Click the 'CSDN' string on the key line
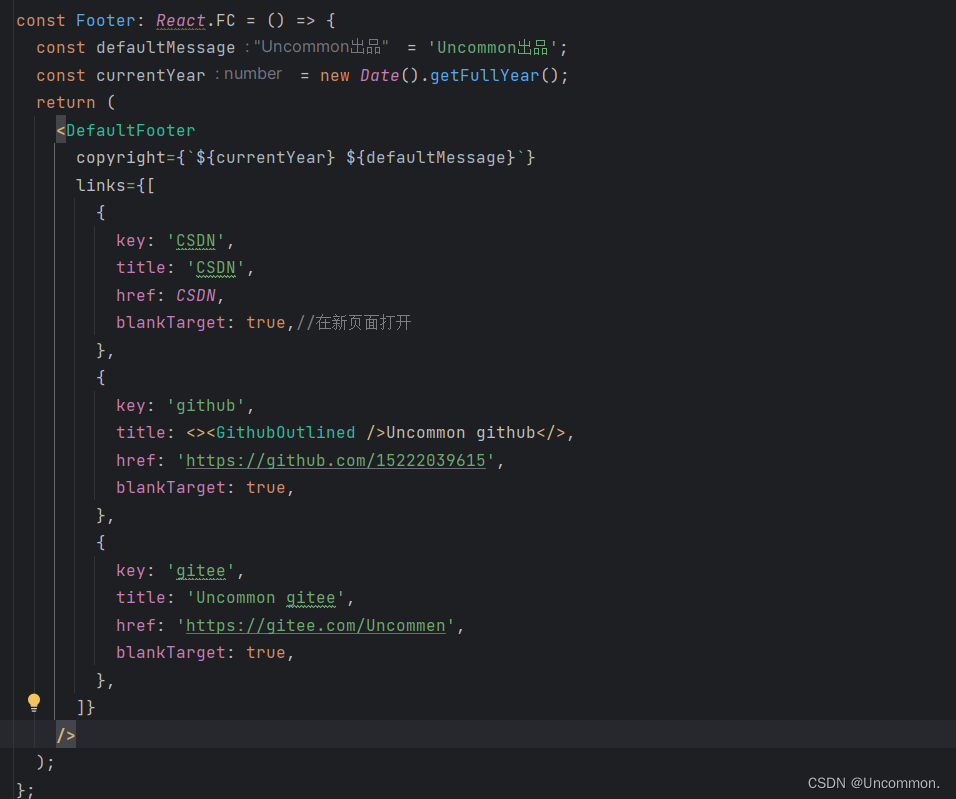Viewport: 956px width, 799px height. pyautogui.click(x=196, y=241)
